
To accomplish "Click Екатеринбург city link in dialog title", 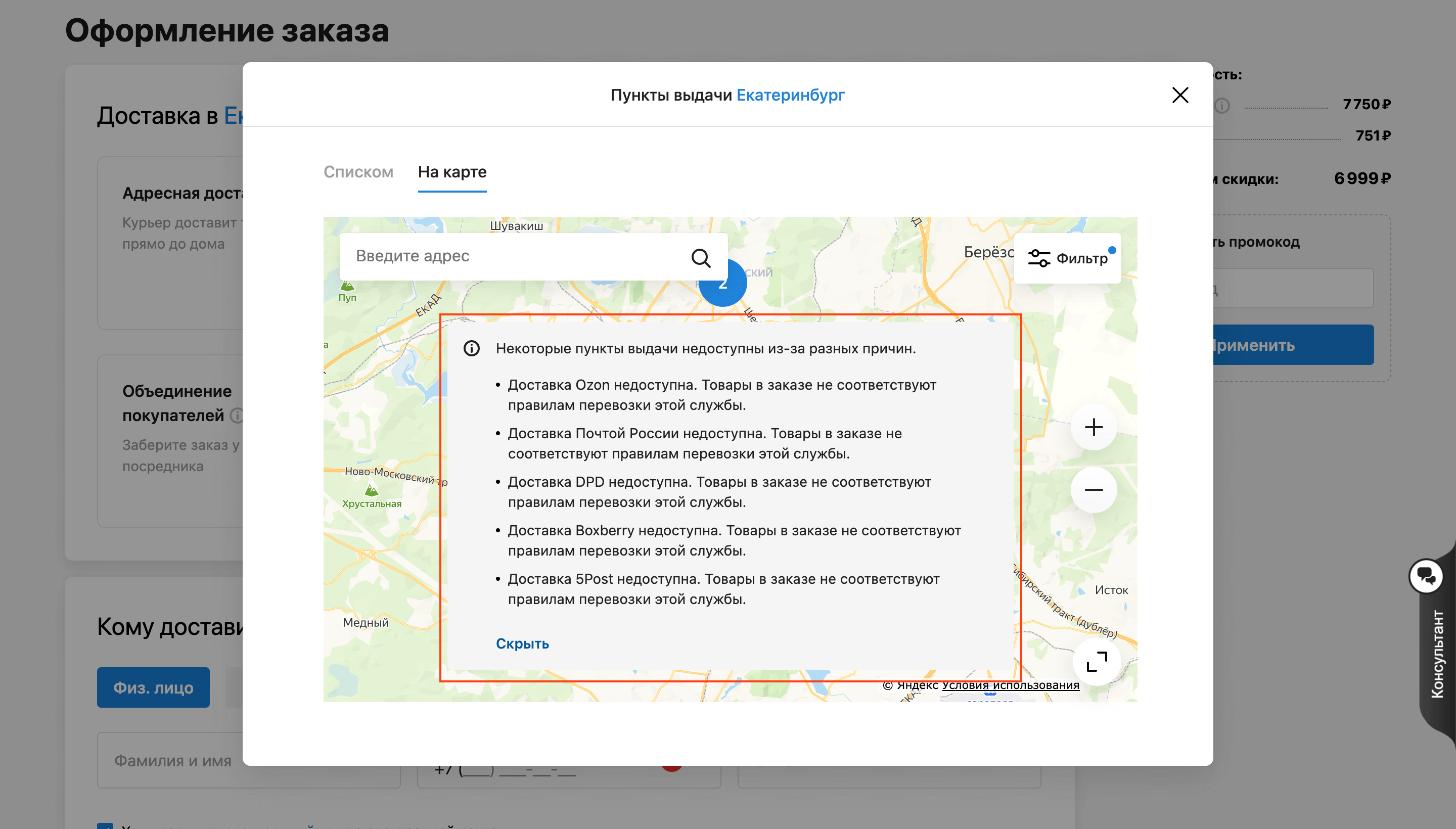I will pos(790,95).
